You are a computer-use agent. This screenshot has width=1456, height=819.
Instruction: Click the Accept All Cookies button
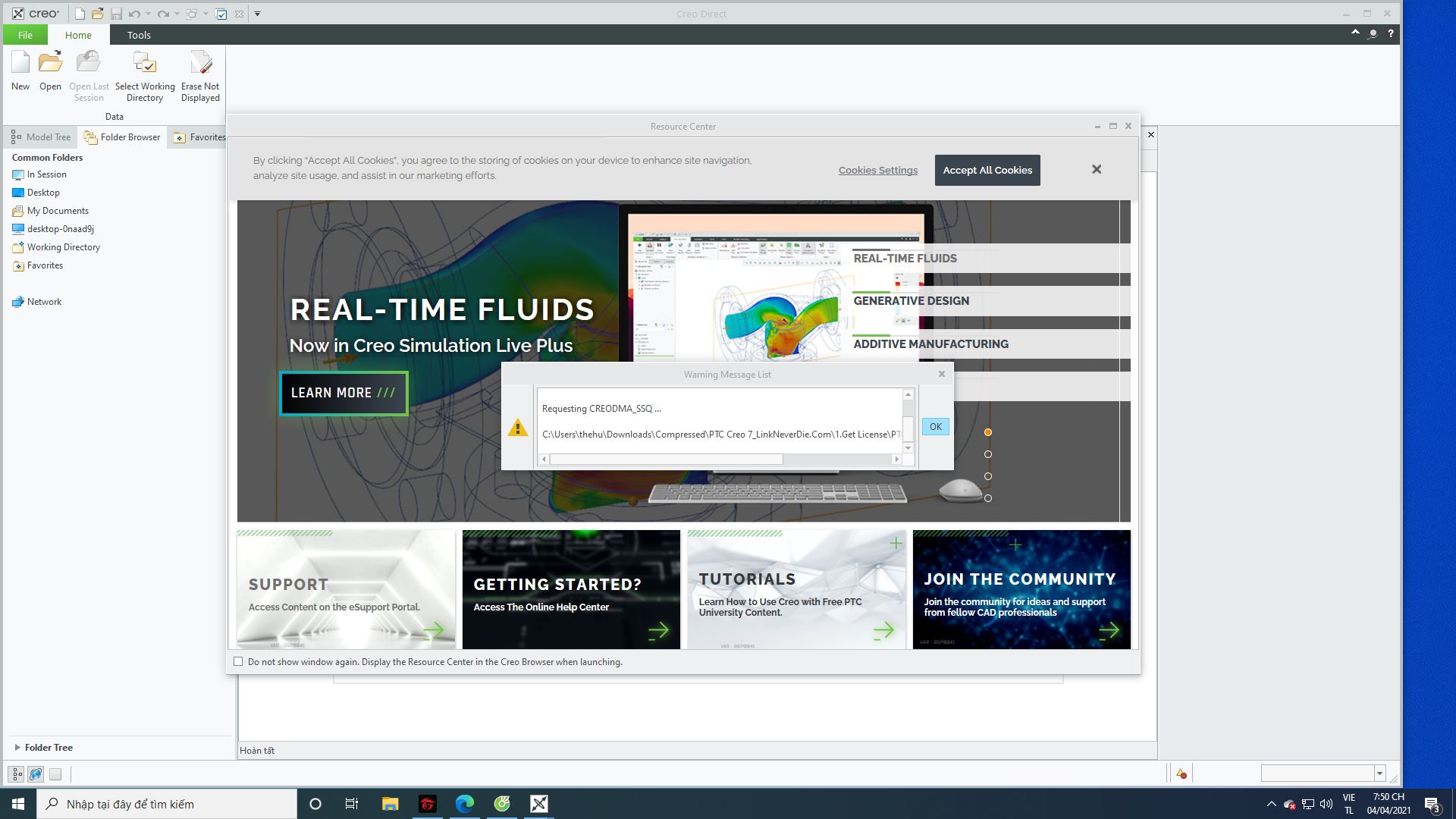point(987,170)
